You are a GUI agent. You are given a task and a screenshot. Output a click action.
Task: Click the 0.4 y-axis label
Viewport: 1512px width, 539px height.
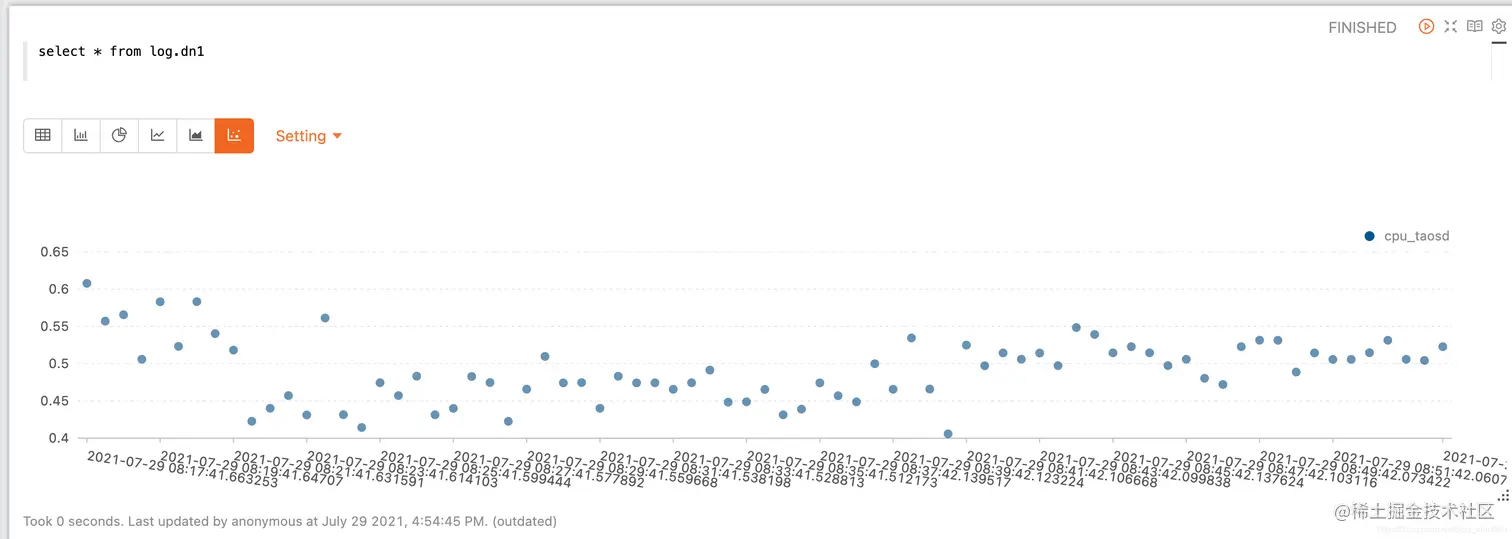58,438
